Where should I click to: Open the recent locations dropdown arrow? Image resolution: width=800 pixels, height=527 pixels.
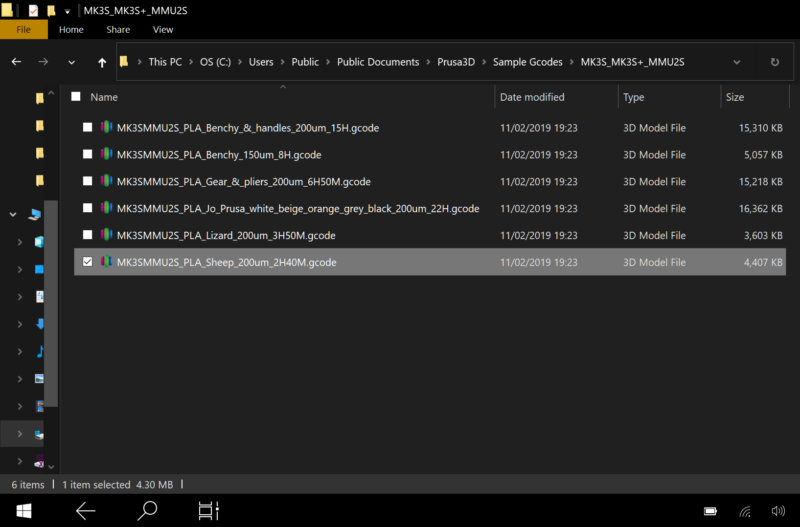71,62
